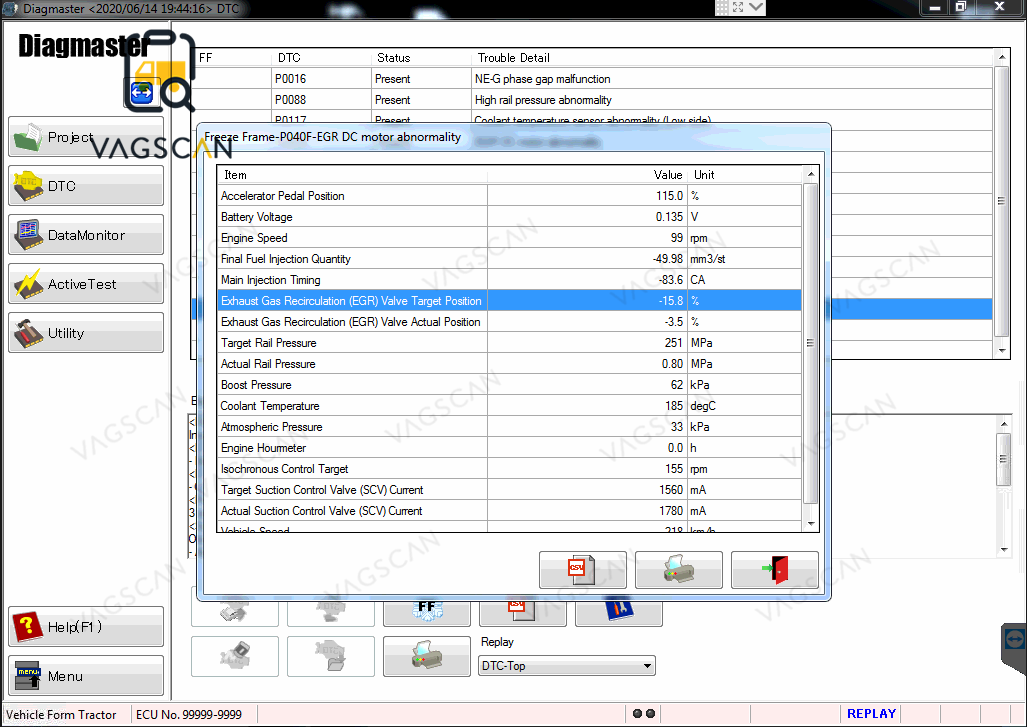This screenshot has width=1027, height=727.
Task: Go to the Project section
Action: pos(86,137)
